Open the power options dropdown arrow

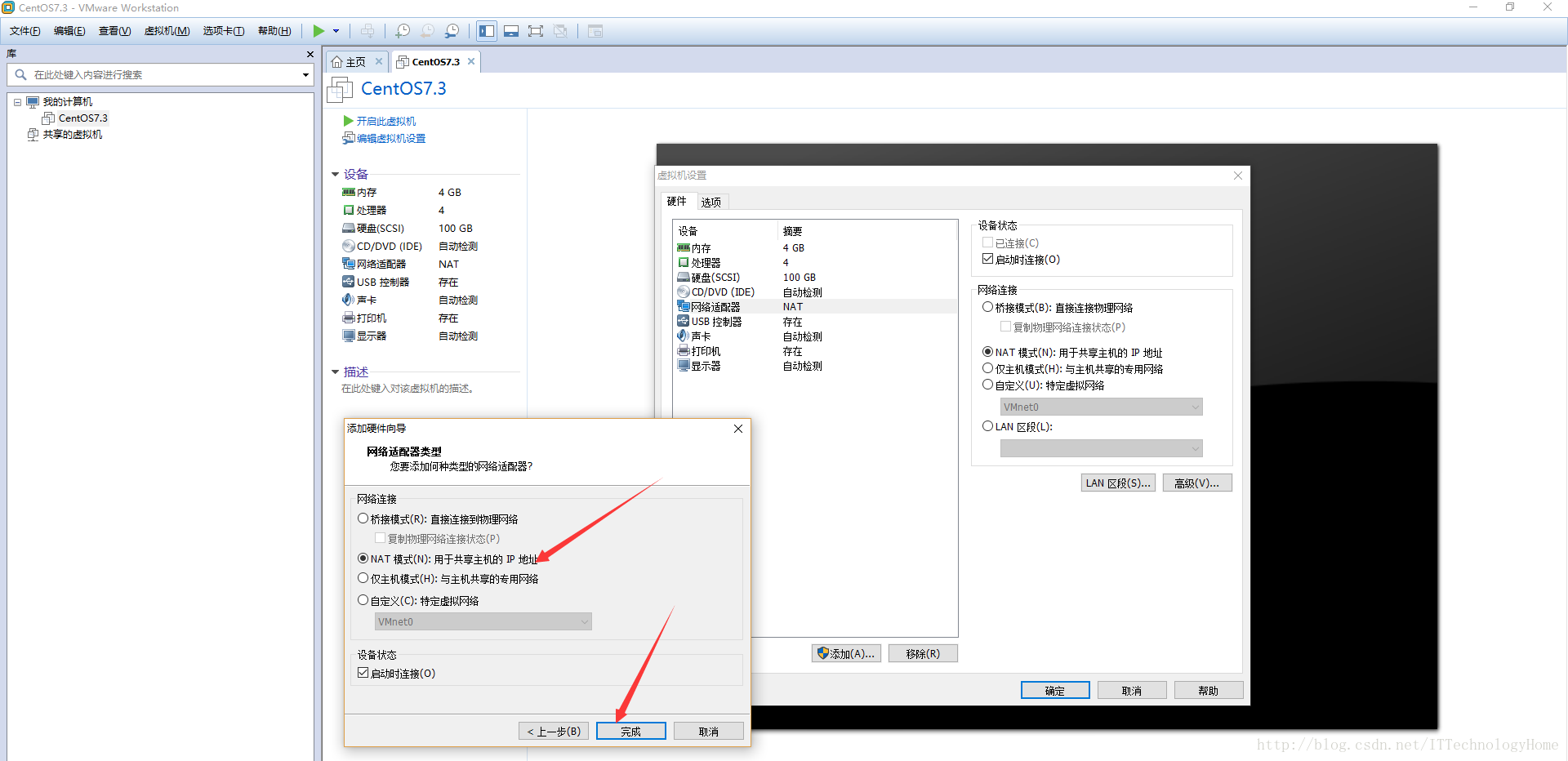pos(336,31)
